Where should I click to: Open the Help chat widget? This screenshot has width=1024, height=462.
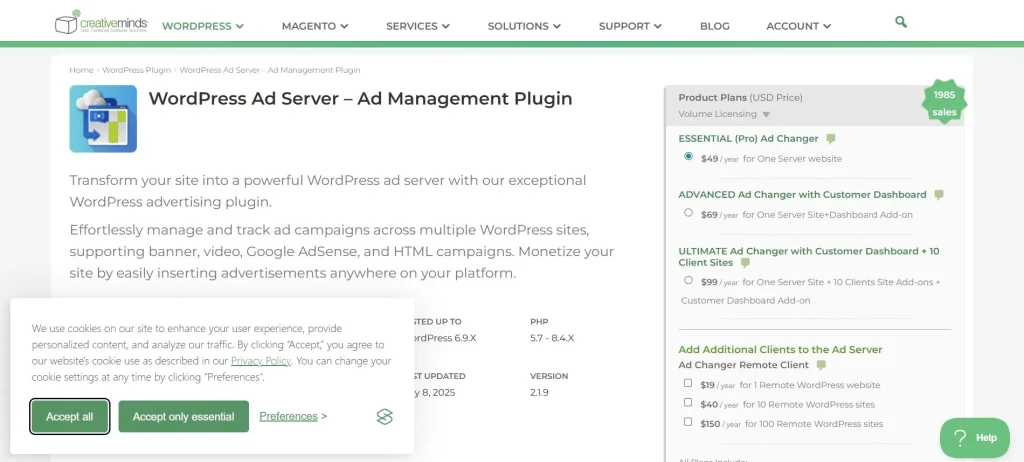(x=974, y=438)
